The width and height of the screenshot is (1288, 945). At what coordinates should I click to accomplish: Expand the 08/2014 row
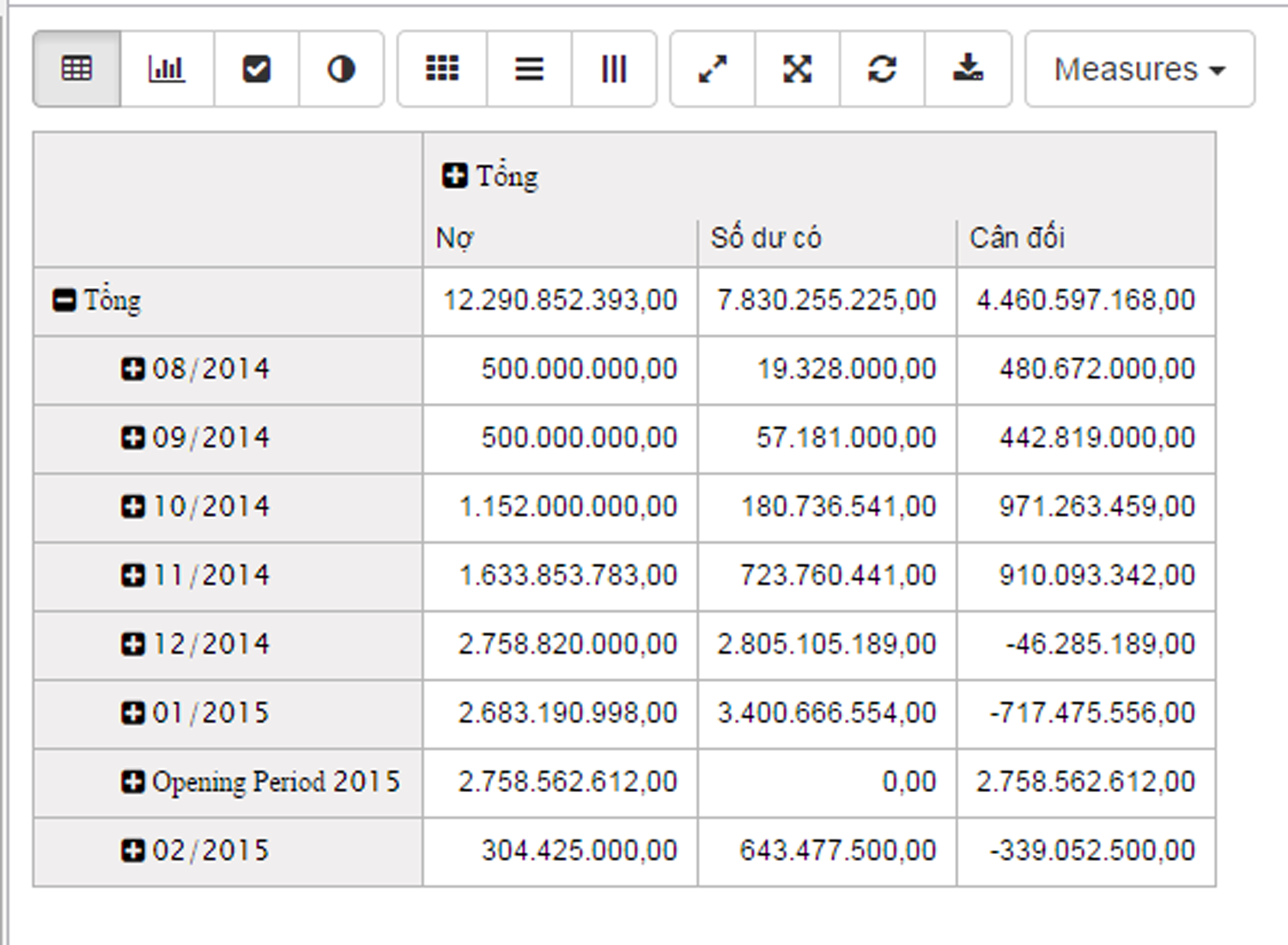[132, 369]
